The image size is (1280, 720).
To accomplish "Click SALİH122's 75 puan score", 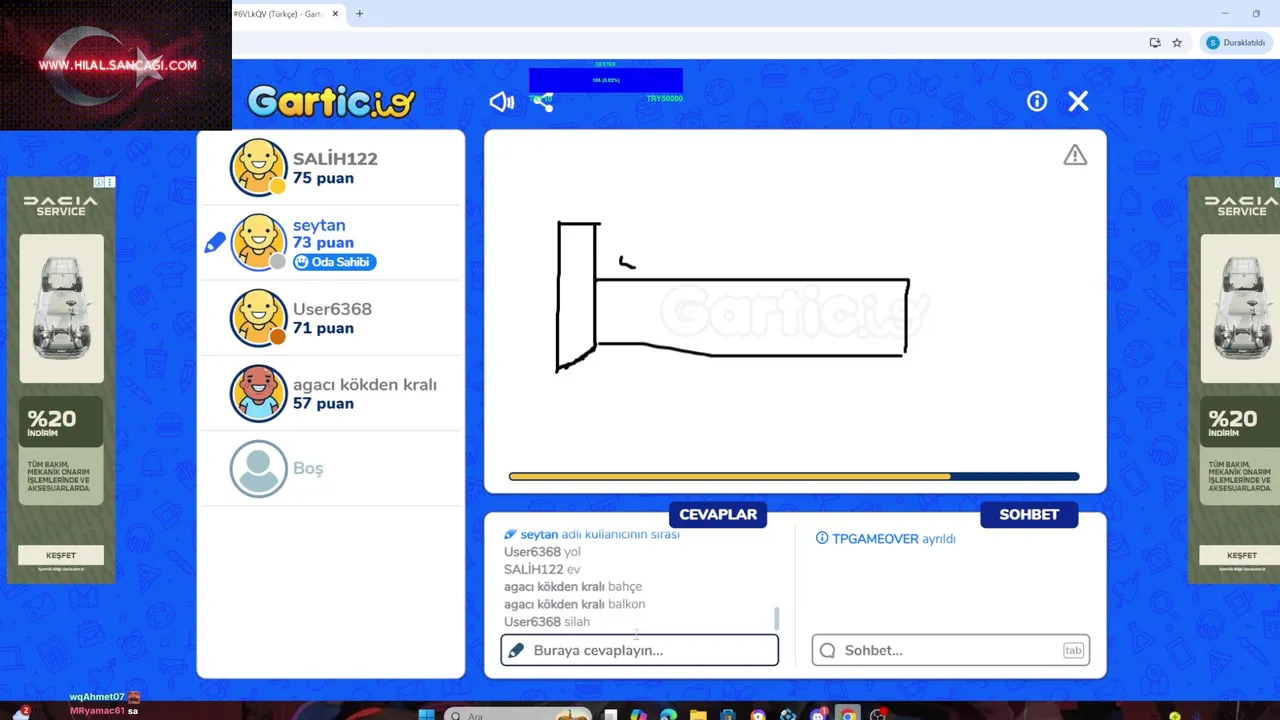I will click(323, 178).
